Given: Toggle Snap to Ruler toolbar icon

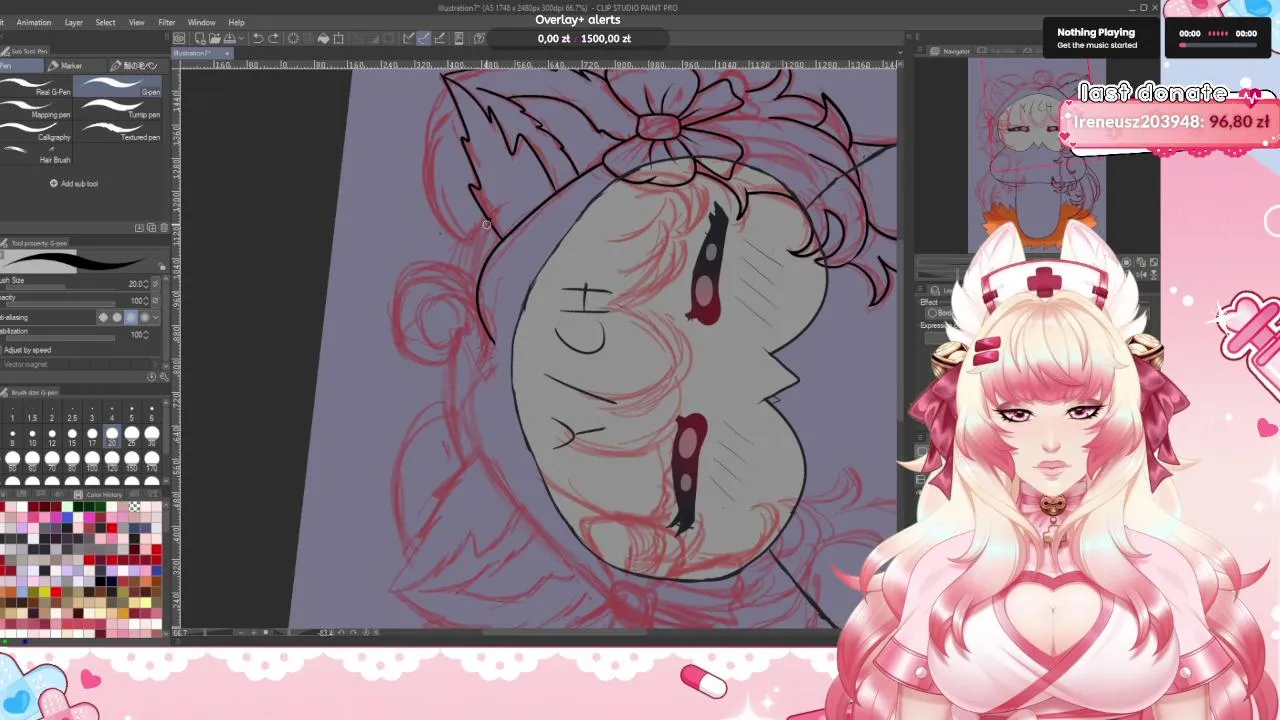Looking at the screenshot, I should point(409,39).
